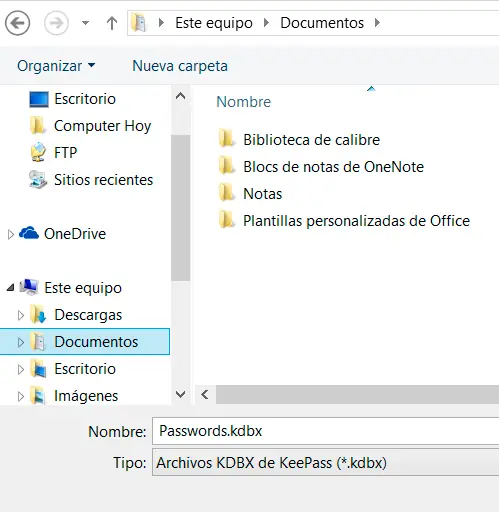
Task: Open recent locations dropdown arrow
Action: [x=85, y=23]
